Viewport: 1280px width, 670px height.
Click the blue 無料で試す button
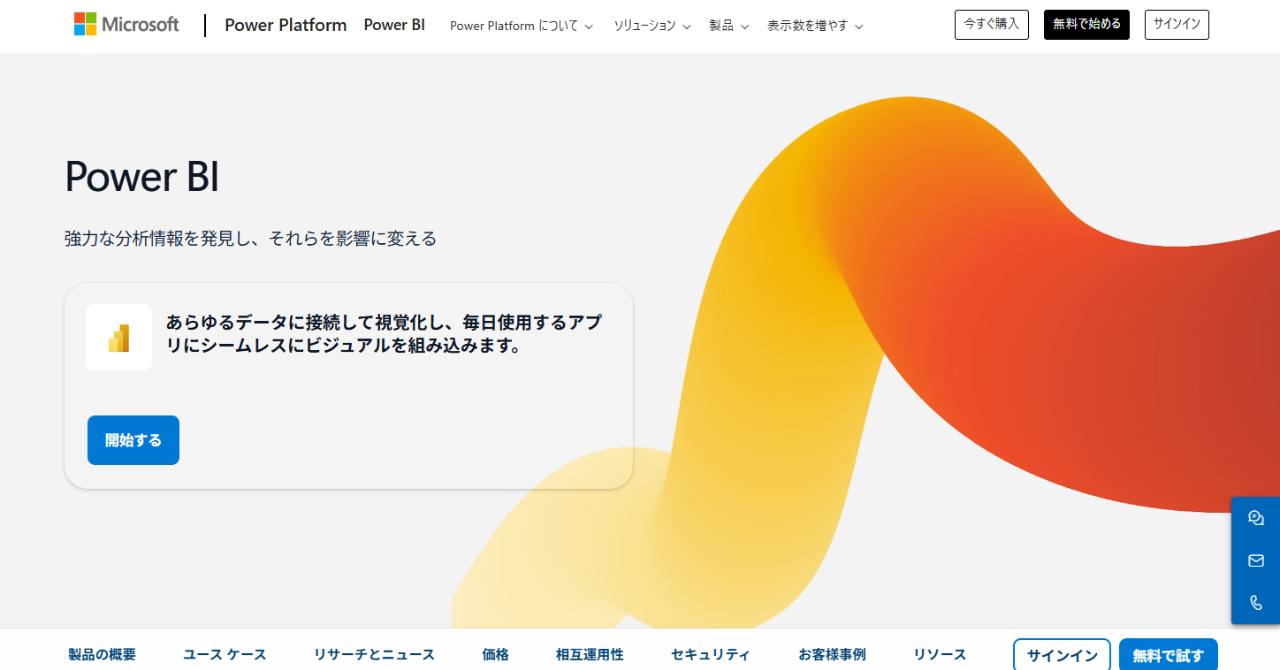coord(1168,656)
